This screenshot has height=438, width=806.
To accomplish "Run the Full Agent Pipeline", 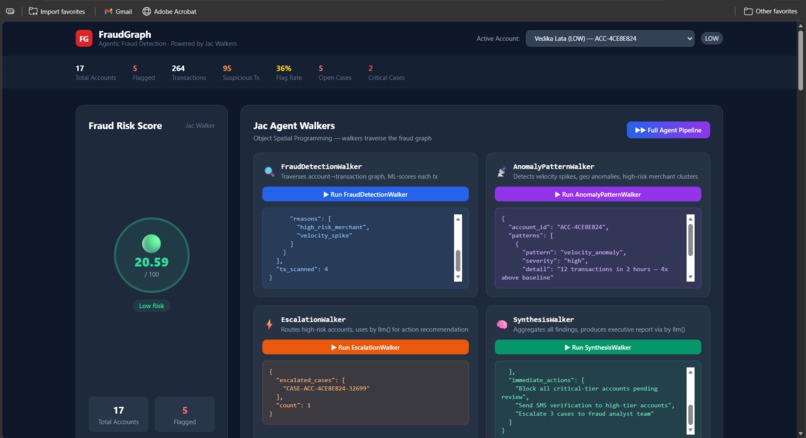I will (x=668, y=130).
